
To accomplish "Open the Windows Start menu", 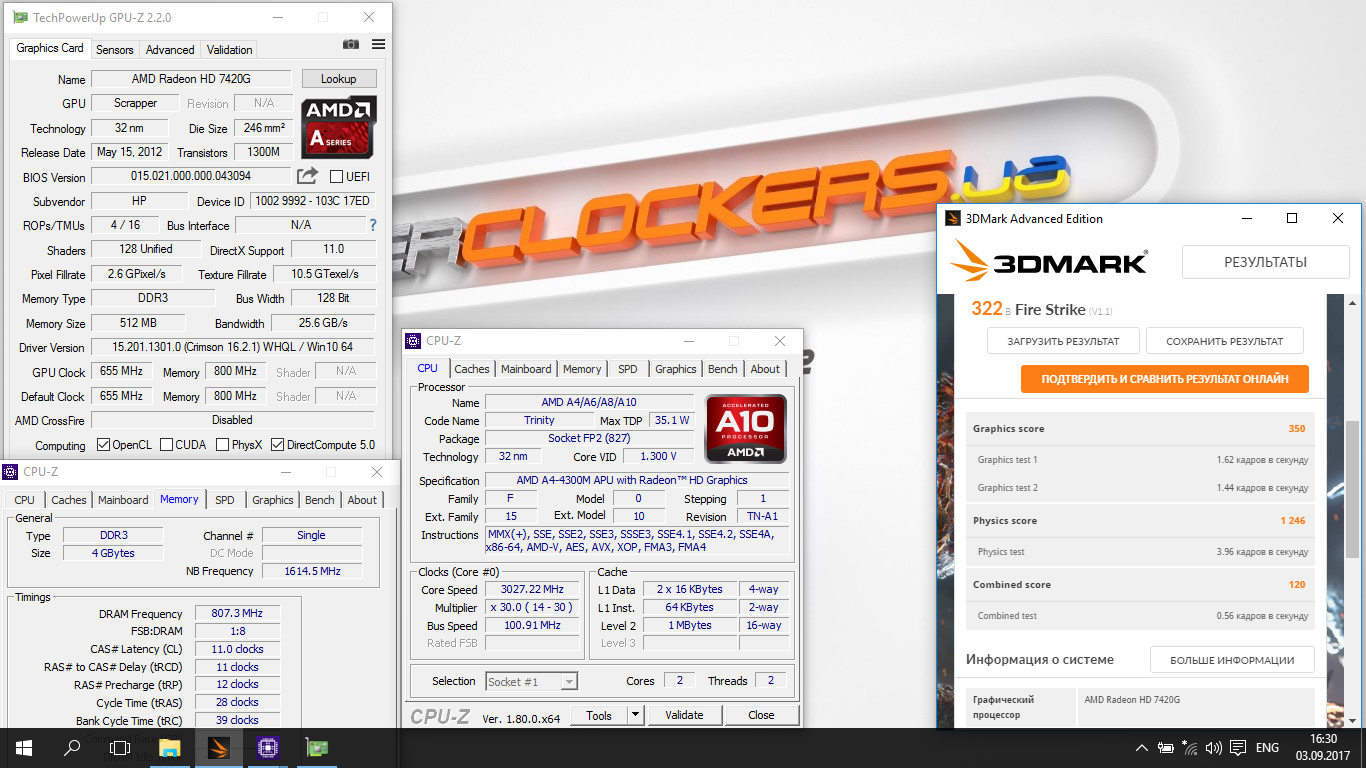I will click(x=24, y=747).
